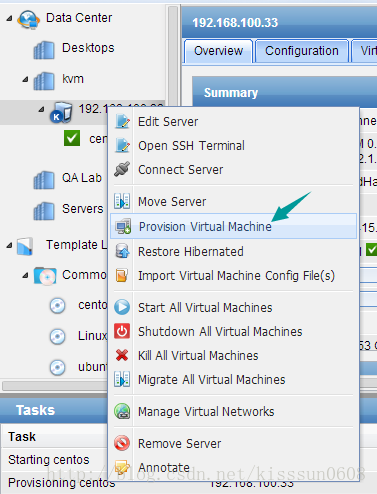This screenshot has height=494, width=377.
Task: Click the 'Starting centos' task row
Action: point(54,460)
